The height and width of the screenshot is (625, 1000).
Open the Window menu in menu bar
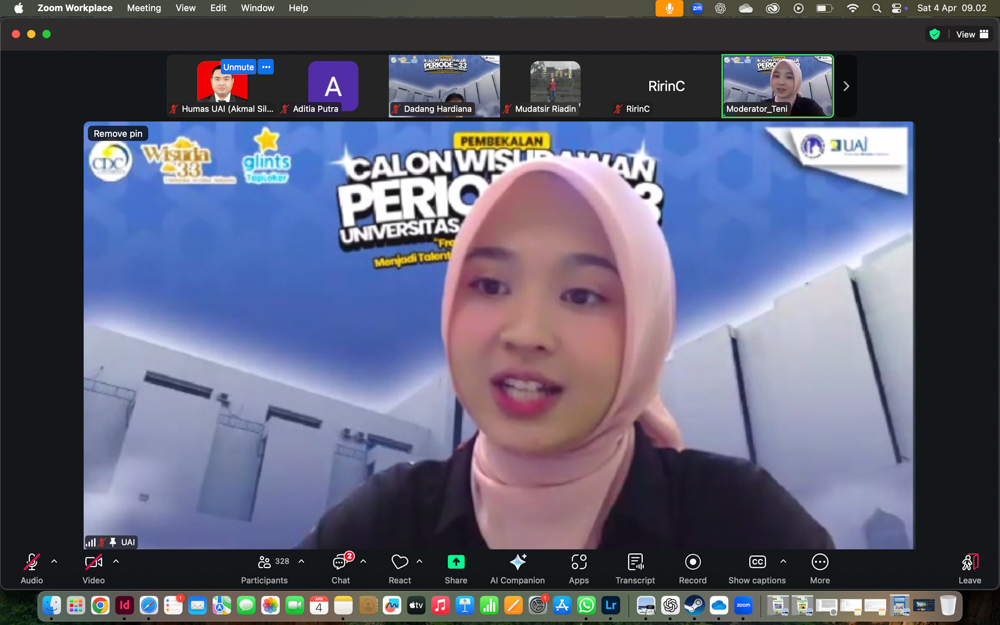[257, 8]
